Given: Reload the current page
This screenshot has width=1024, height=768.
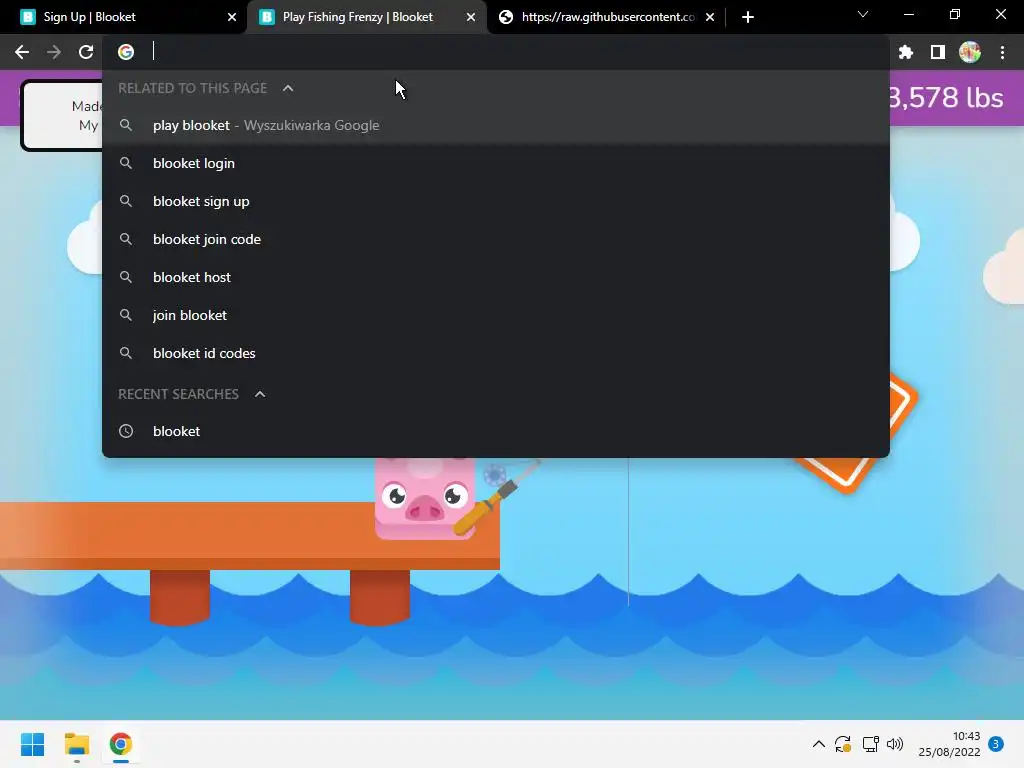Looking at the screenshot, I should click(86, 52).
